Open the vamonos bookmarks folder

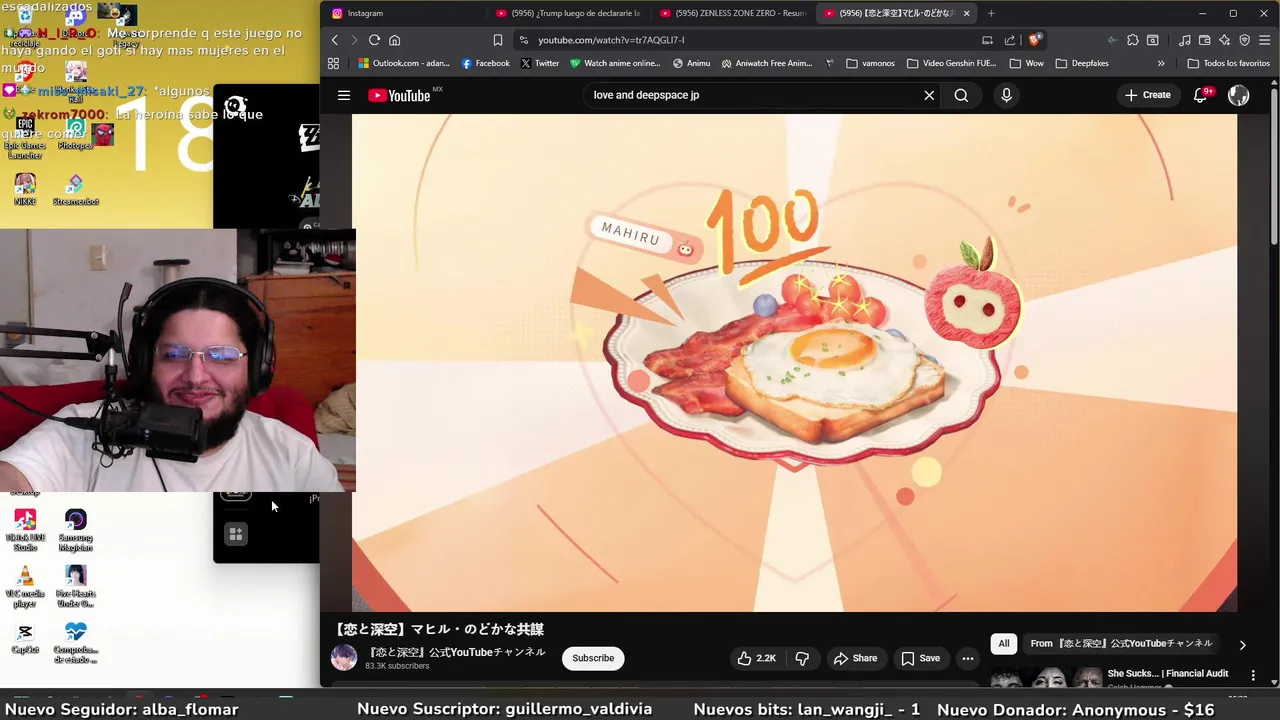870,63
